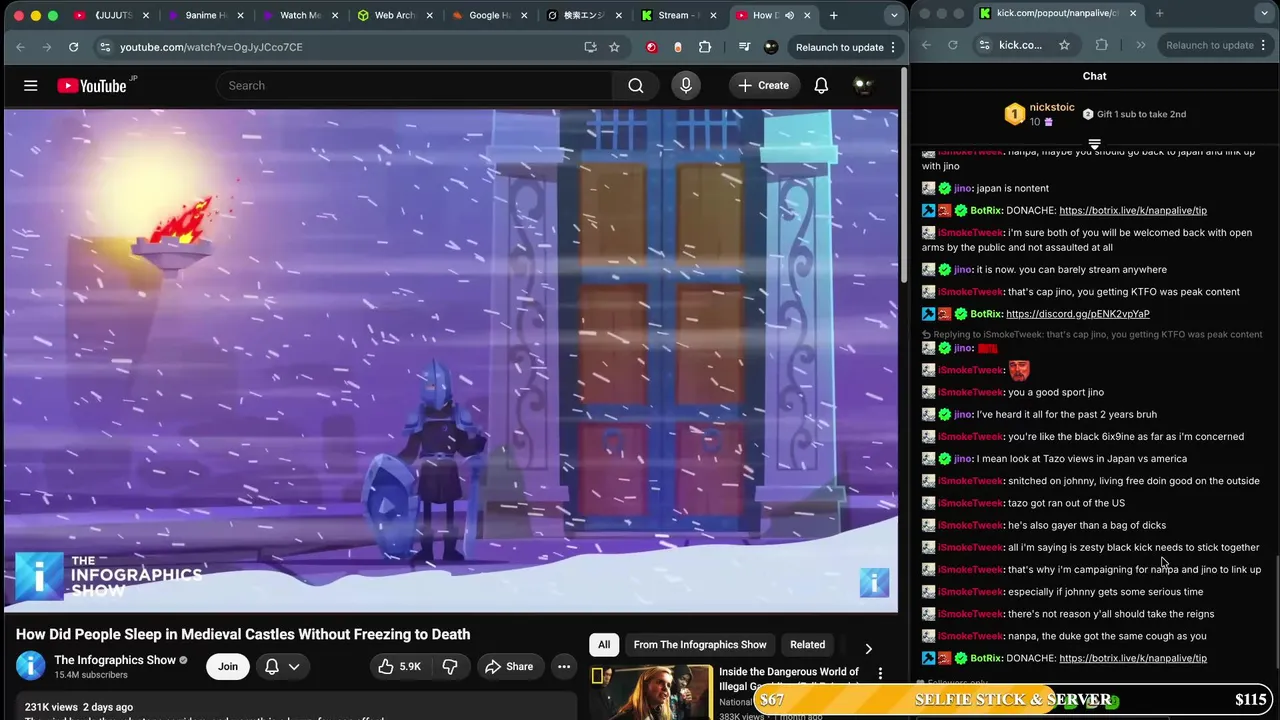Select the Related filter chip
1280x720 pixels.
pyautogui.click(x=807, y=645)
